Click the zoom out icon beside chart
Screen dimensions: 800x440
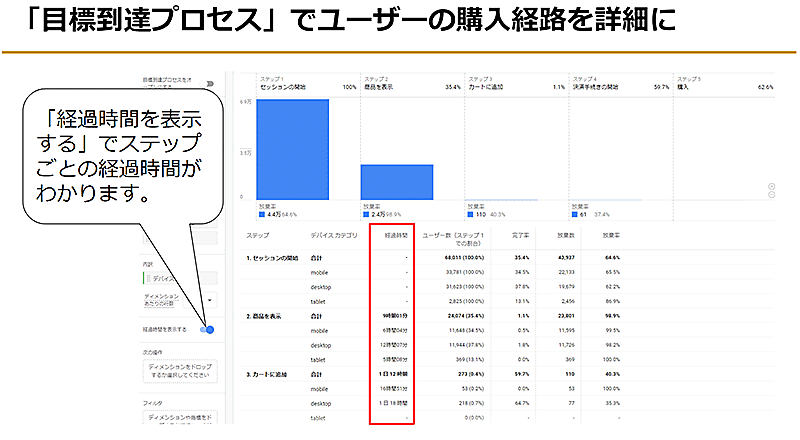[x=770, y=196]
